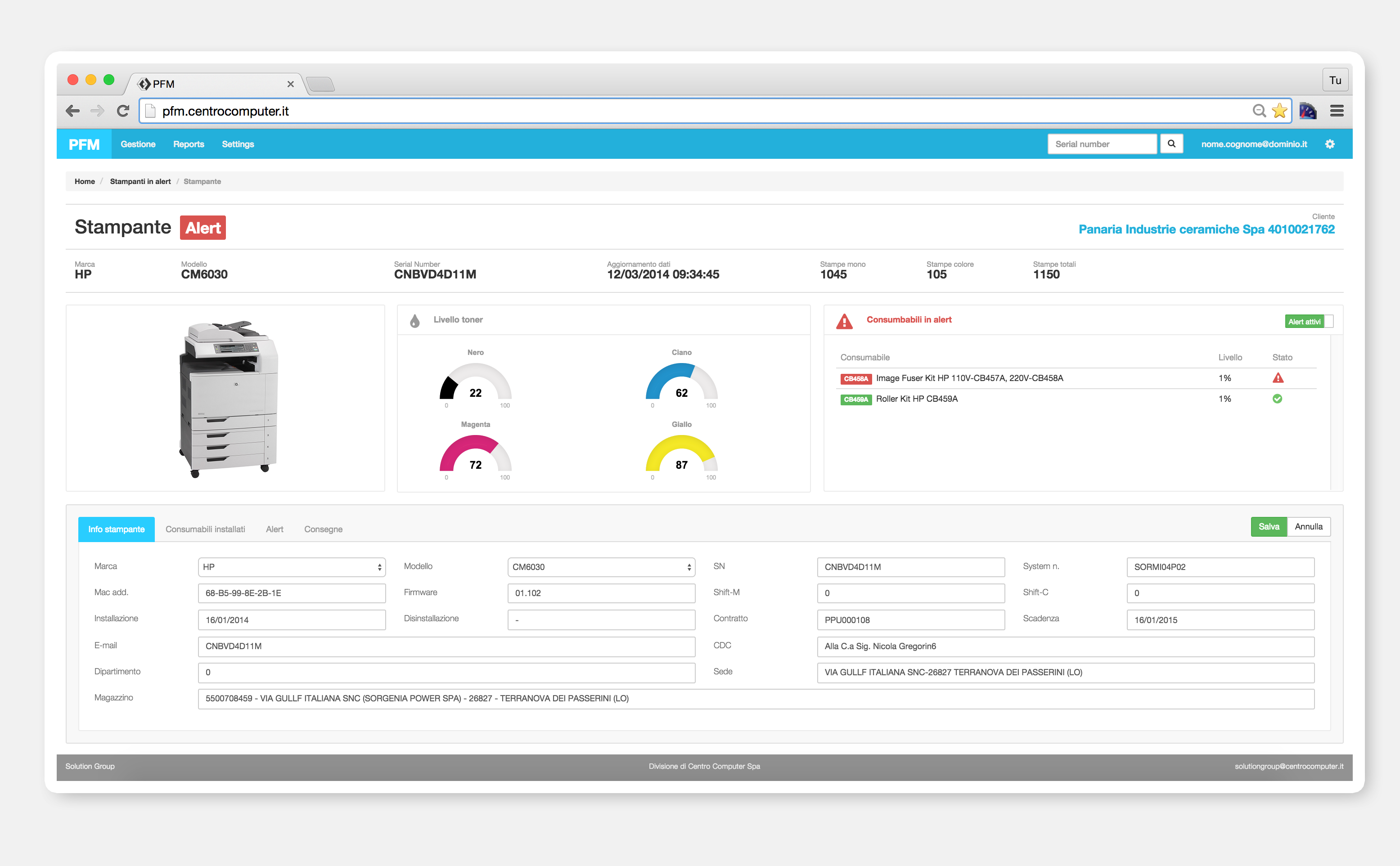Viewport: 1400px width, 866px height.
Task: Click the PFM logo in navbar
Action: (84, 144)
